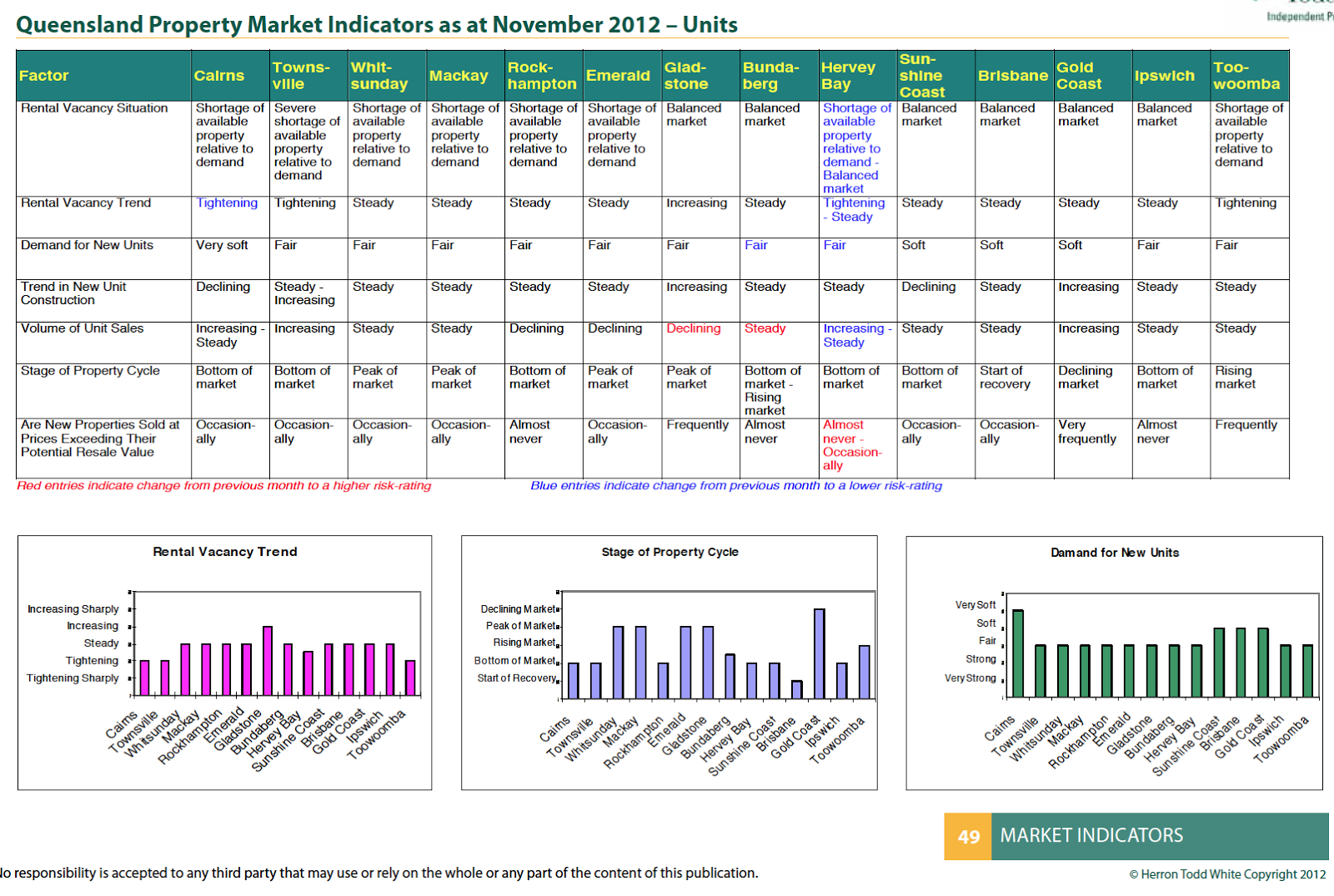Viewport: 1334px width, 896px height.
Task: Click 'Very Soft' axis label in demand chart
Action: click(x=975, y=605)
